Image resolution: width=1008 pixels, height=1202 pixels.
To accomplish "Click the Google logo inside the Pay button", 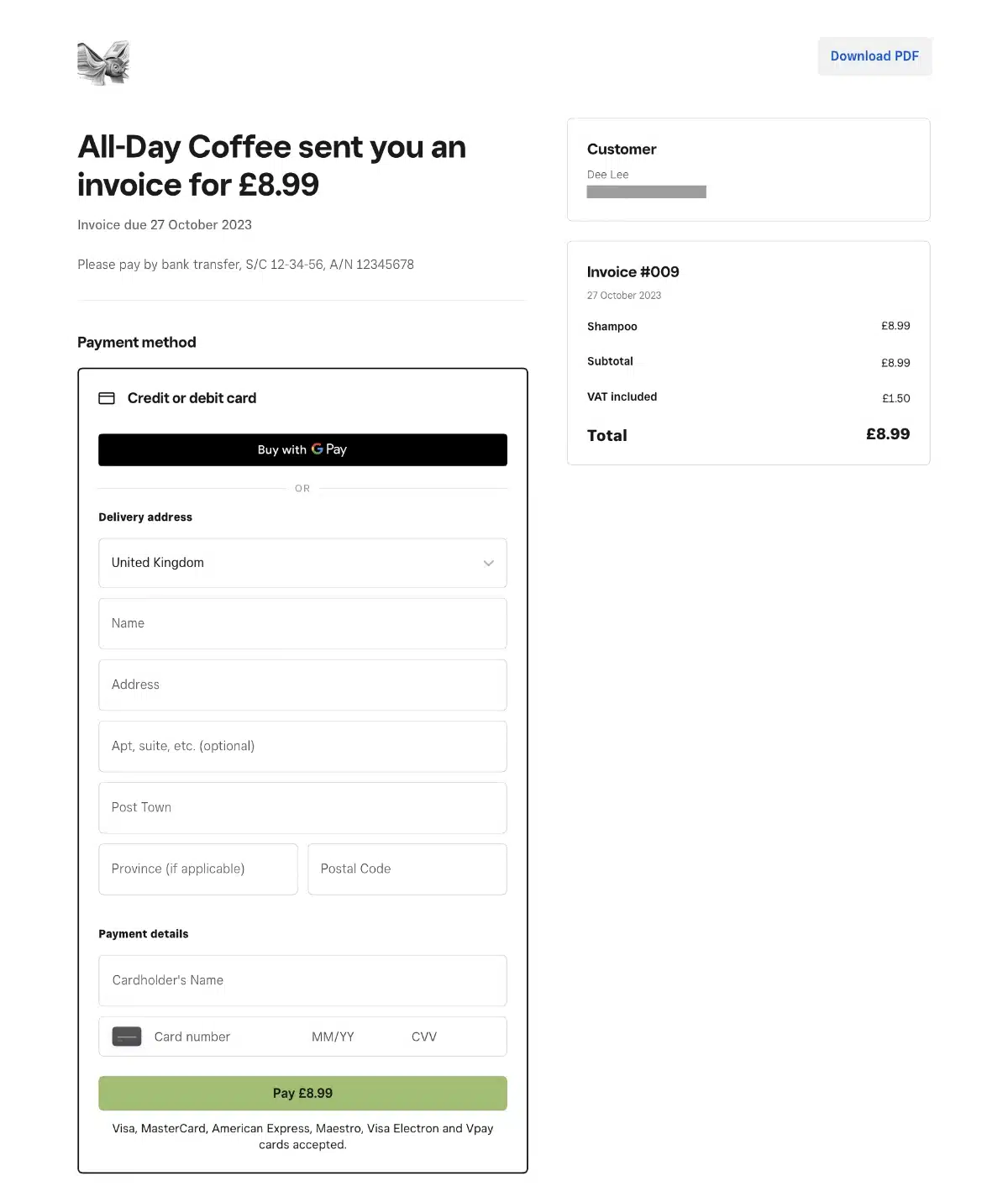I will [318, 449].
